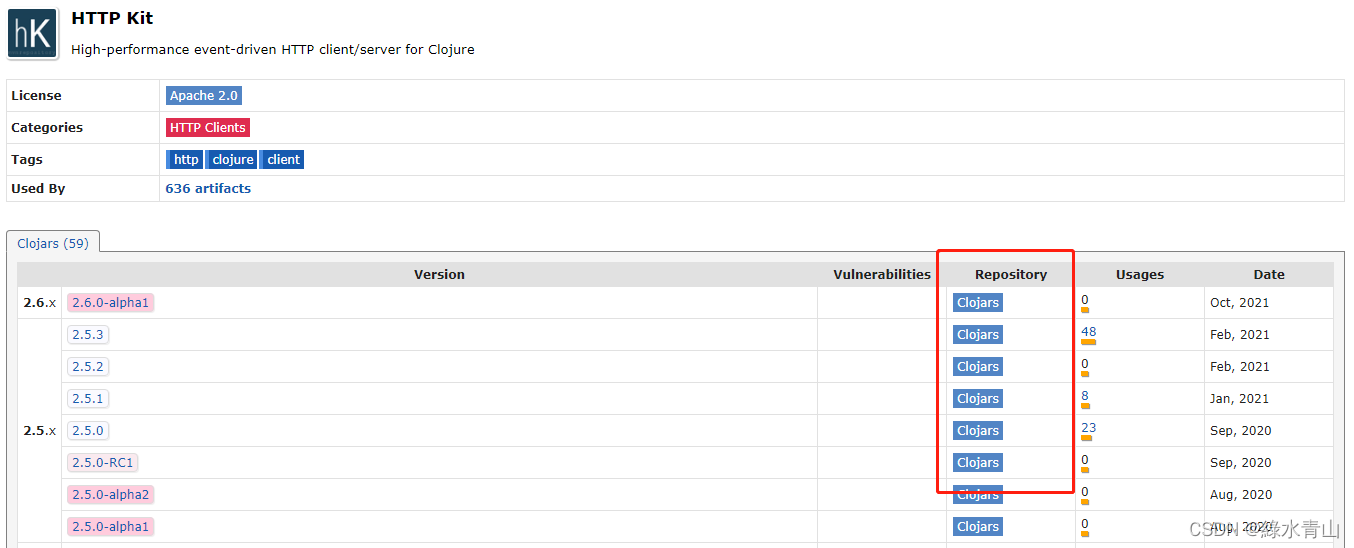The width and height of the screenshot is (1354, 548).
Task: Open the Apache 2.0 license badge
Action: tap(204, 96)
